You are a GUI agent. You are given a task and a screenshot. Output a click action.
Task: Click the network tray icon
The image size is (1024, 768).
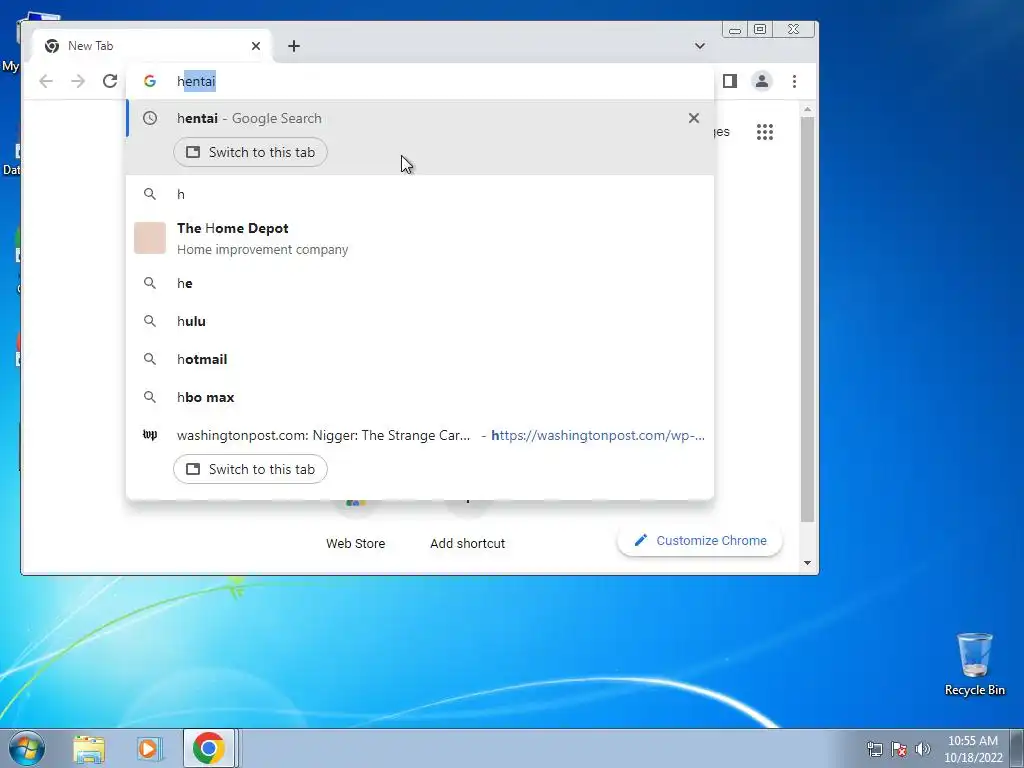coord(874,749)
